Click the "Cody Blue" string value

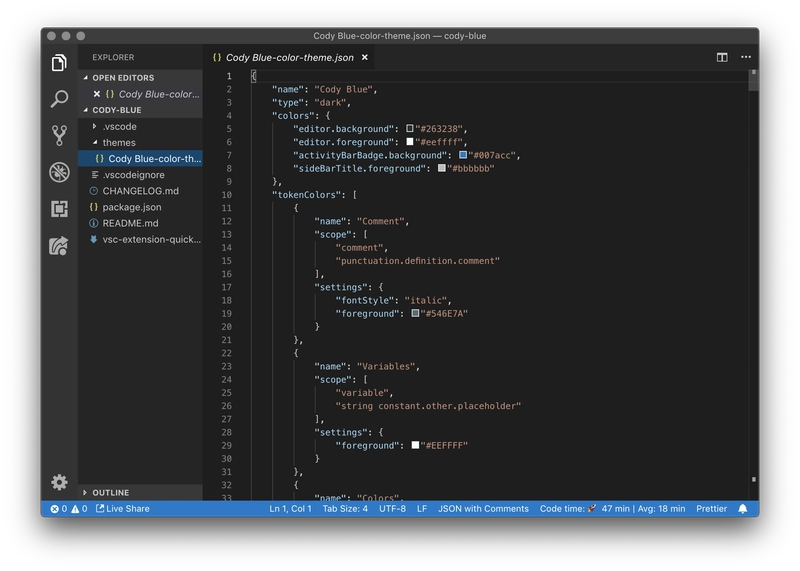click(343, 89)
